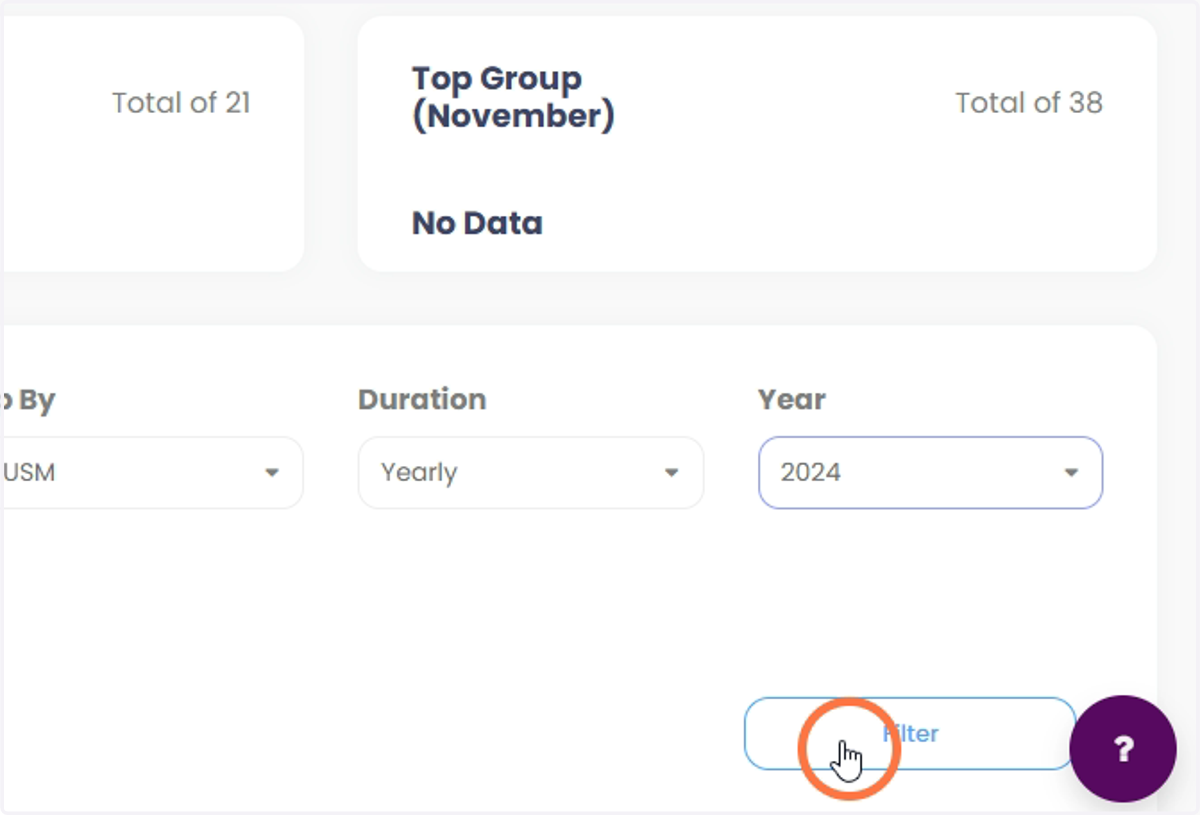Select the card showing Total of 21

click(x=152, y=143)
